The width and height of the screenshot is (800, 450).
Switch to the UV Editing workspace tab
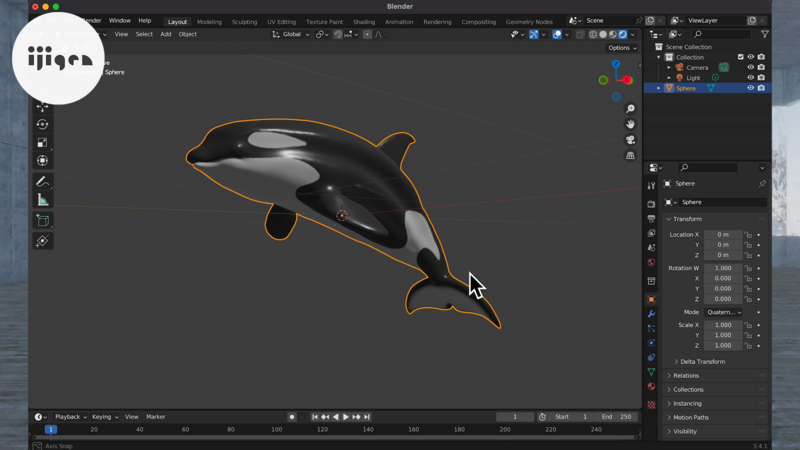pyautogui.click(x=282, y=22)
